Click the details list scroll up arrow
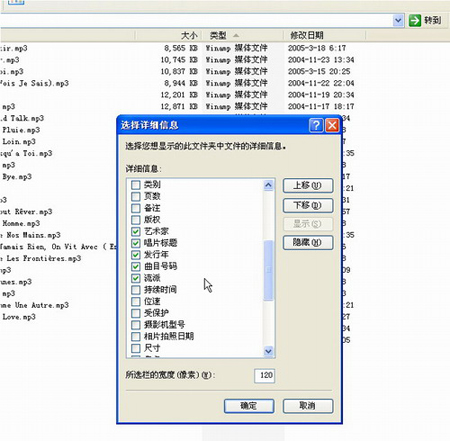 pos(268,185)
